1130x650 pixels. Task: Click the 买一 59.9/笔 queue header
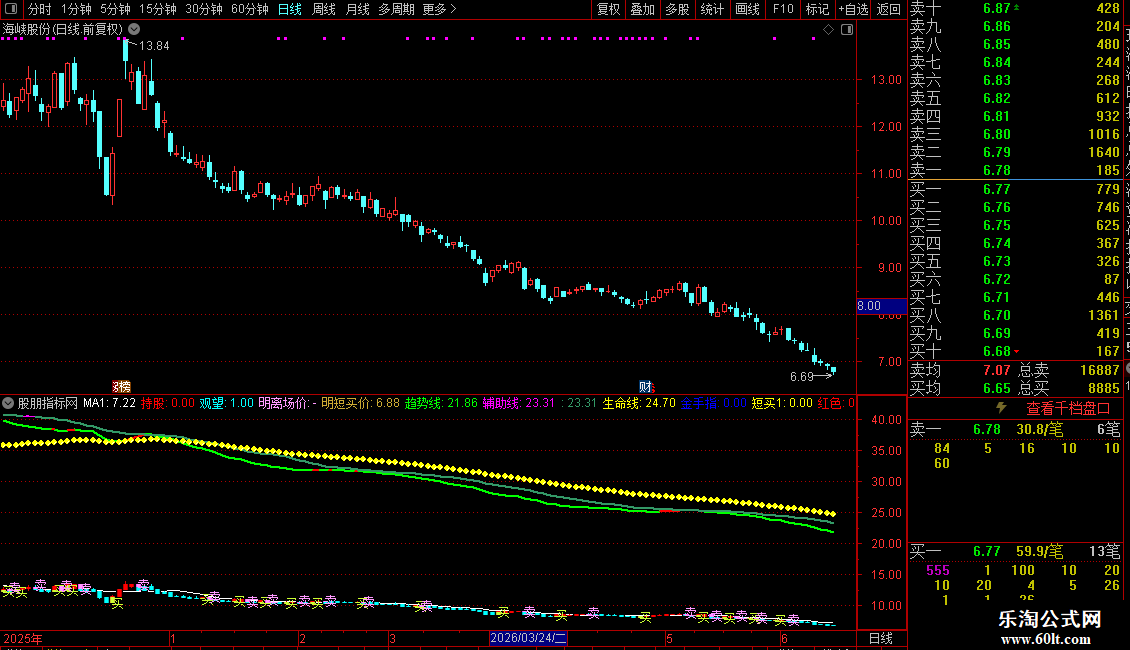(x=1015, y=552)
